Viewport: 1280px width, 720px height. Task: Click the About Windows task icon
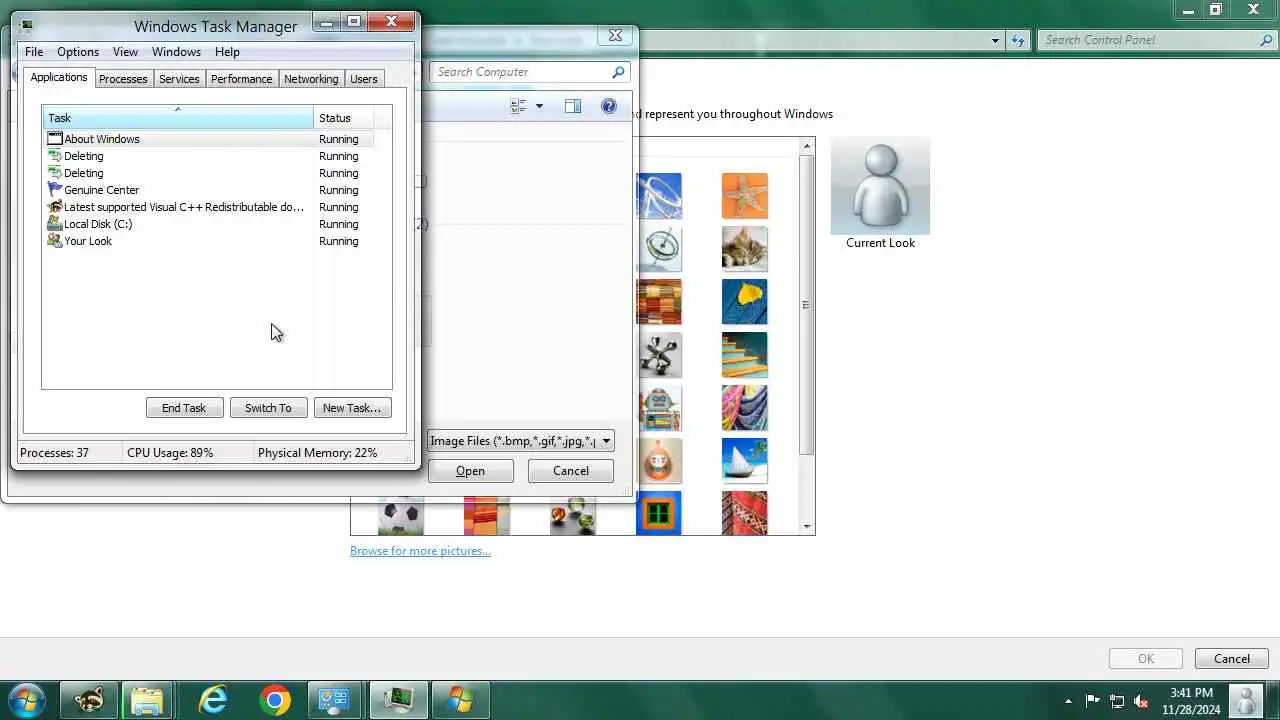[x=55, y=139]
